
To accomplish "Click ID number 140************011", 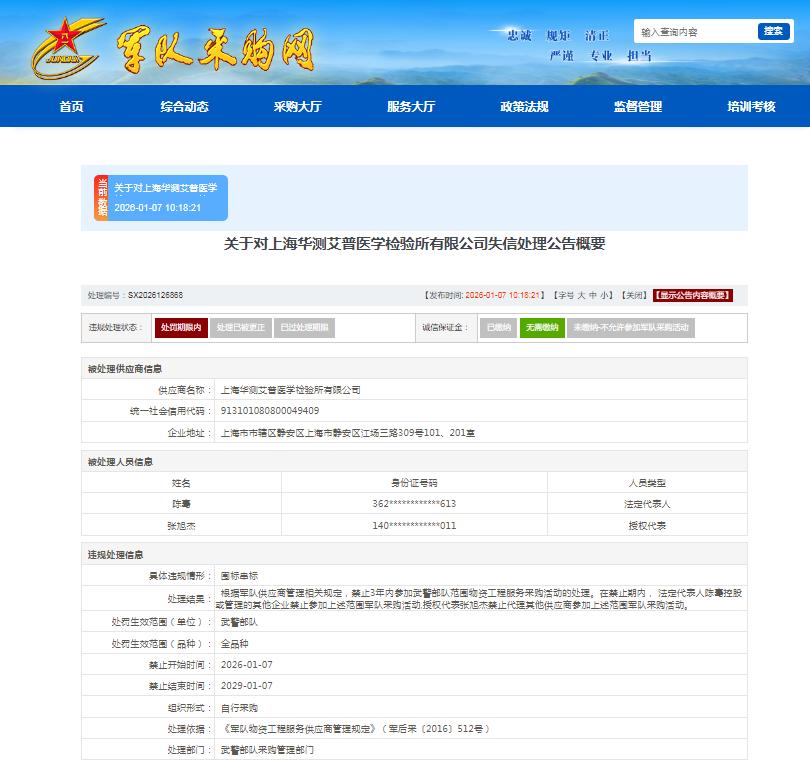I will pos(414,526).
